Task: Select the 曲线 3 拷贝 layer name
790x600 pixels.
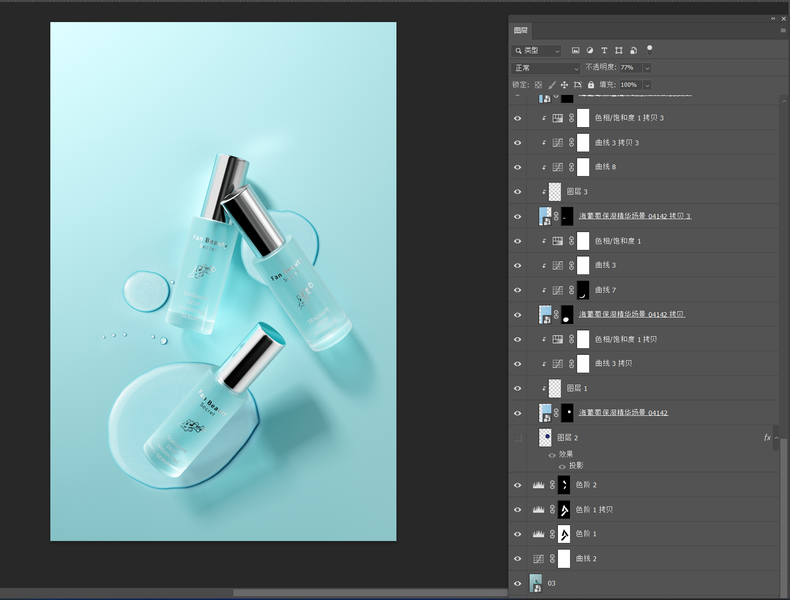Action: tap(613, 364)
